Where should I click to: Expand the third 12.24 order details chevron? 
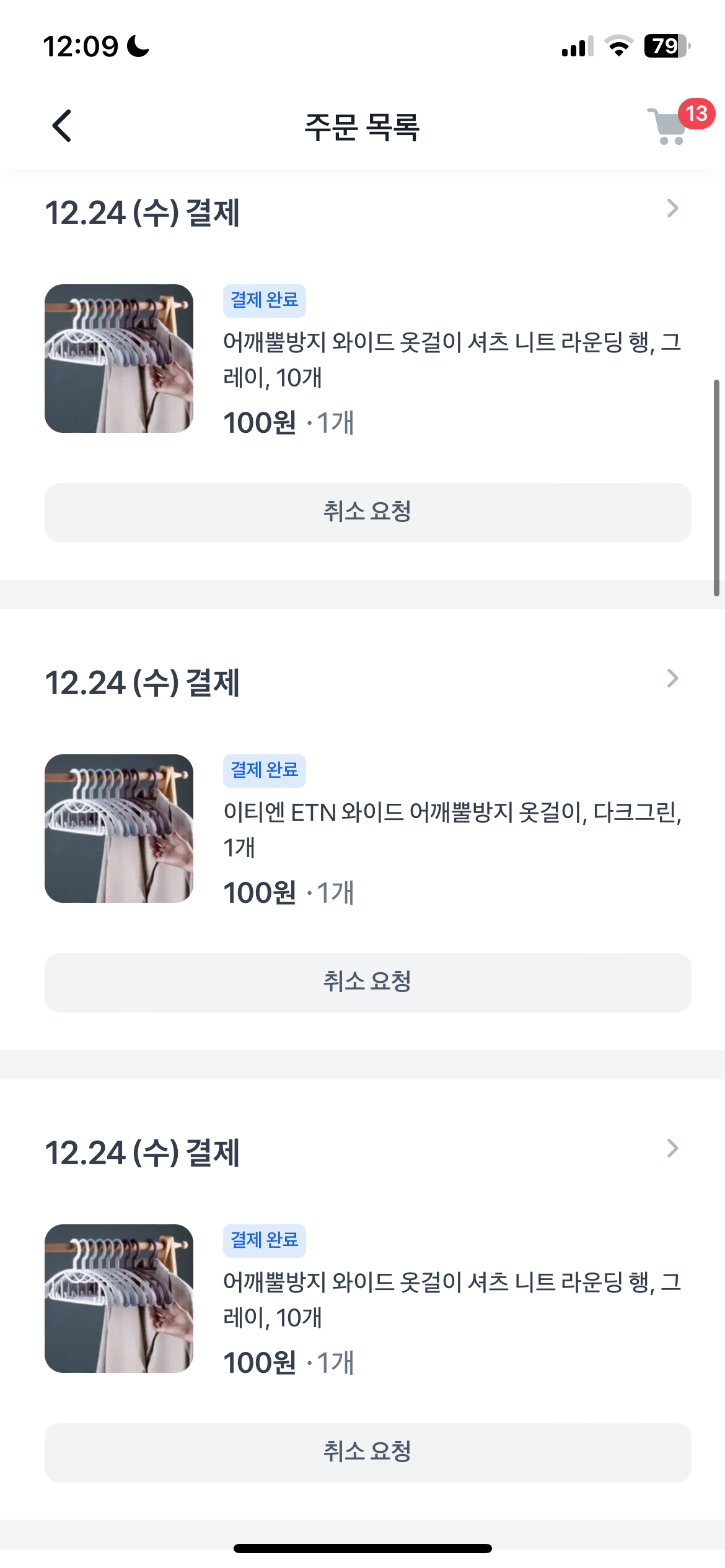[672, 1149]
